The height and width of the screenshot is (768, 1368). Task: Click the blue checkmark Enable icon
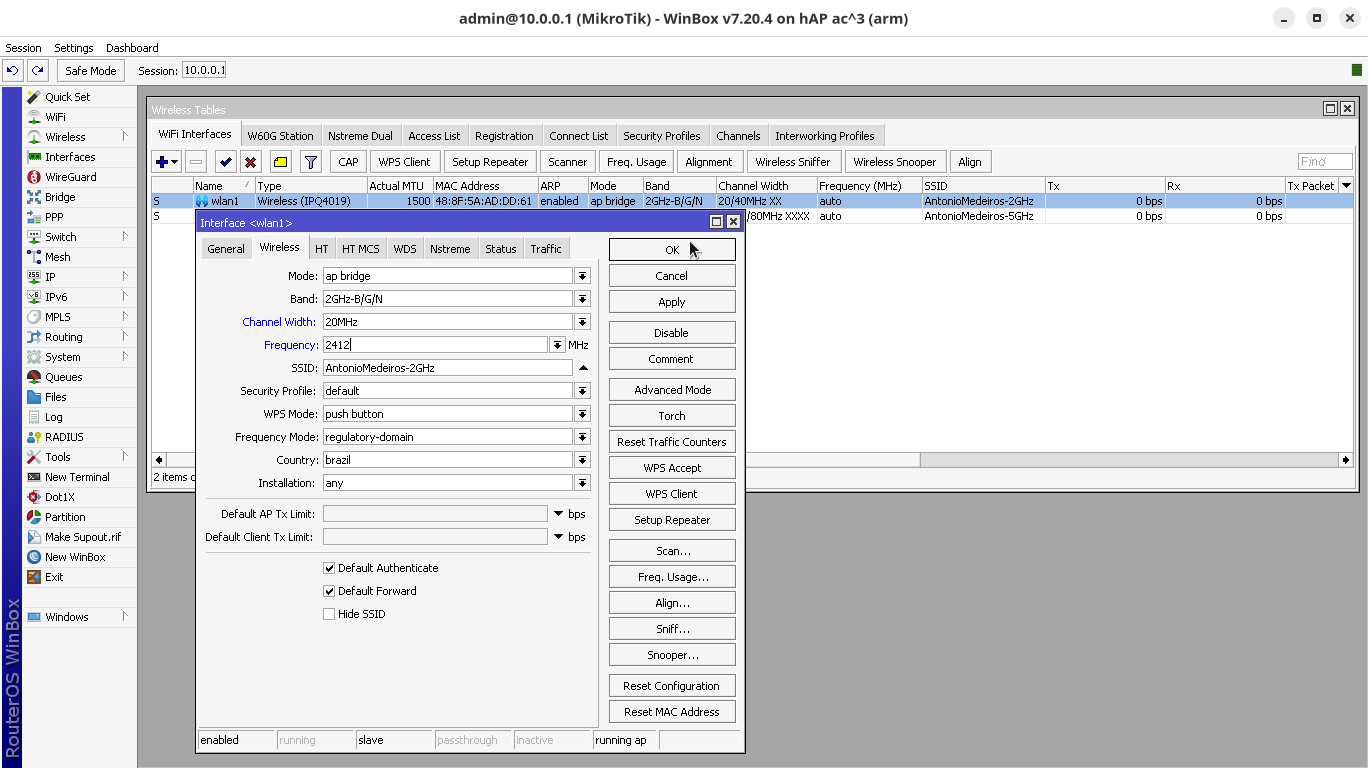tap(225, 162)
